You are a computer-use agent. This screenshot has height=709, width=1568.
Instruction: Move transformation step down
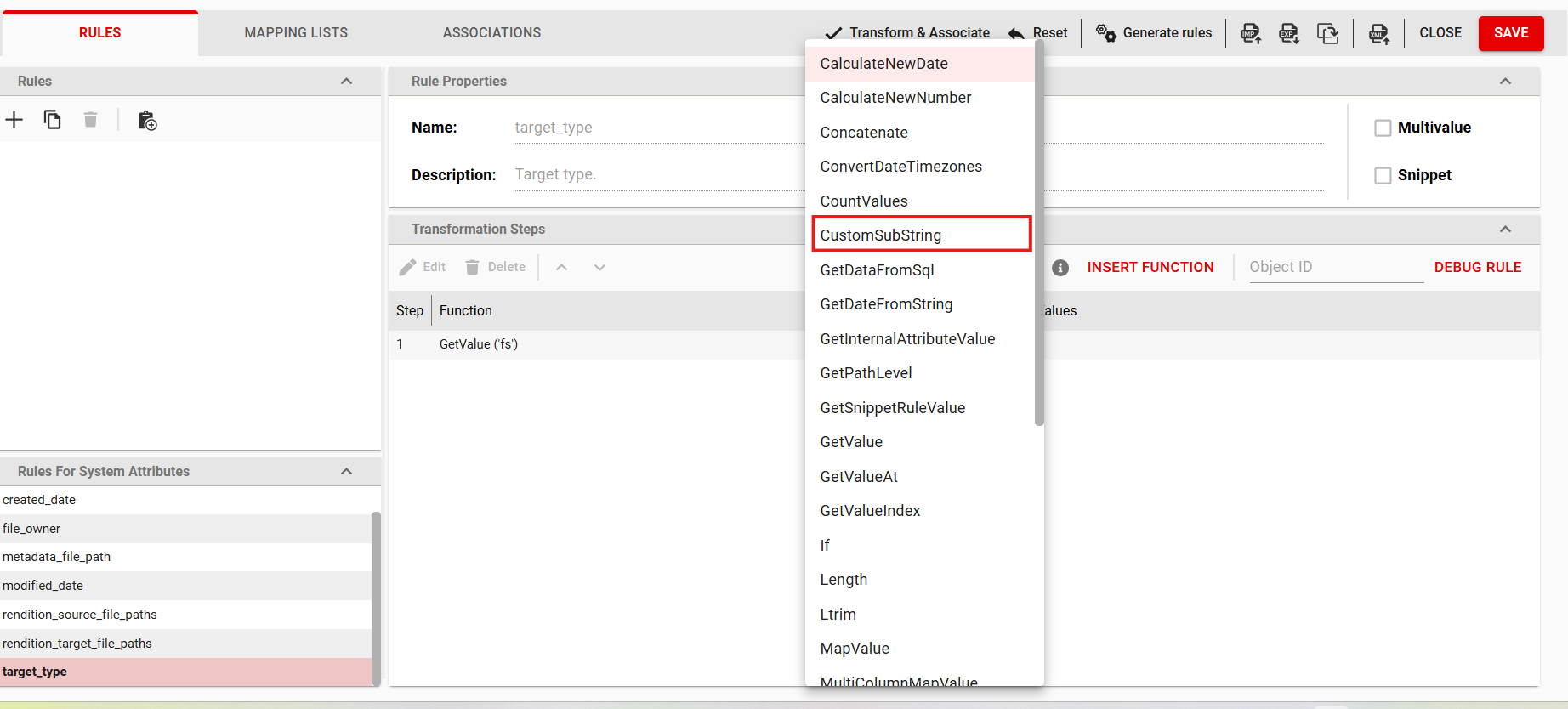(x=599, y=267)
